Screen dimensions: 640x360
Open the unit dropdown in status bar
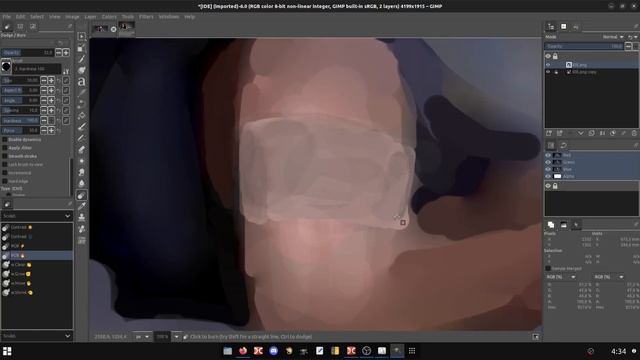click(142, 337)
